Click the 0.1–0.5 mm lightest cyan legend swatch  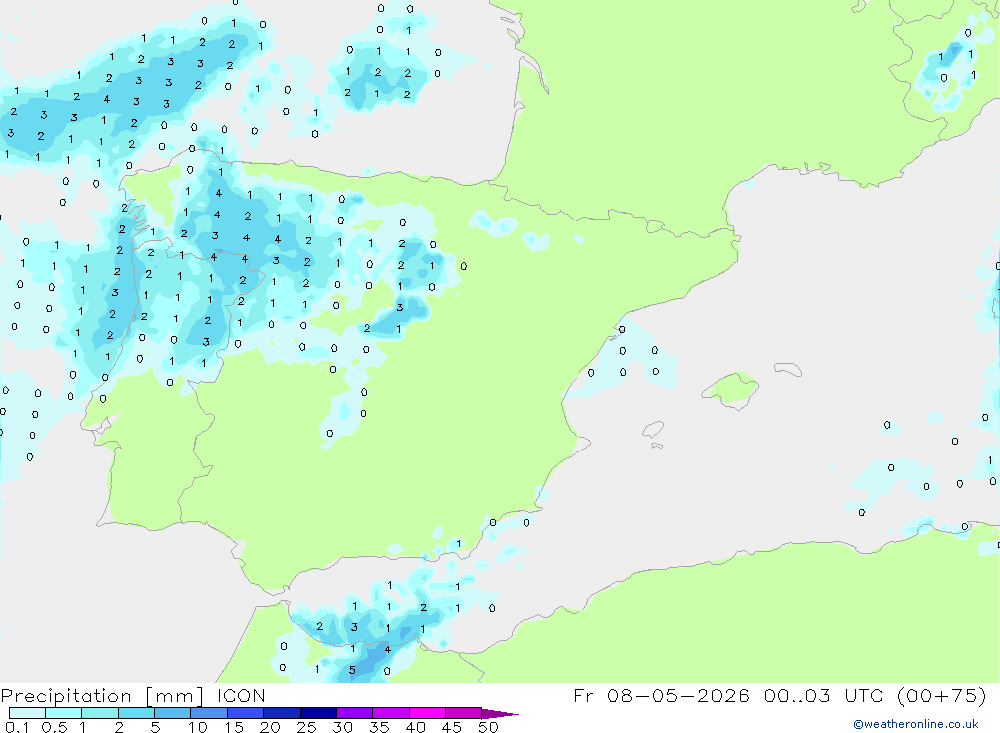(27, 713)
